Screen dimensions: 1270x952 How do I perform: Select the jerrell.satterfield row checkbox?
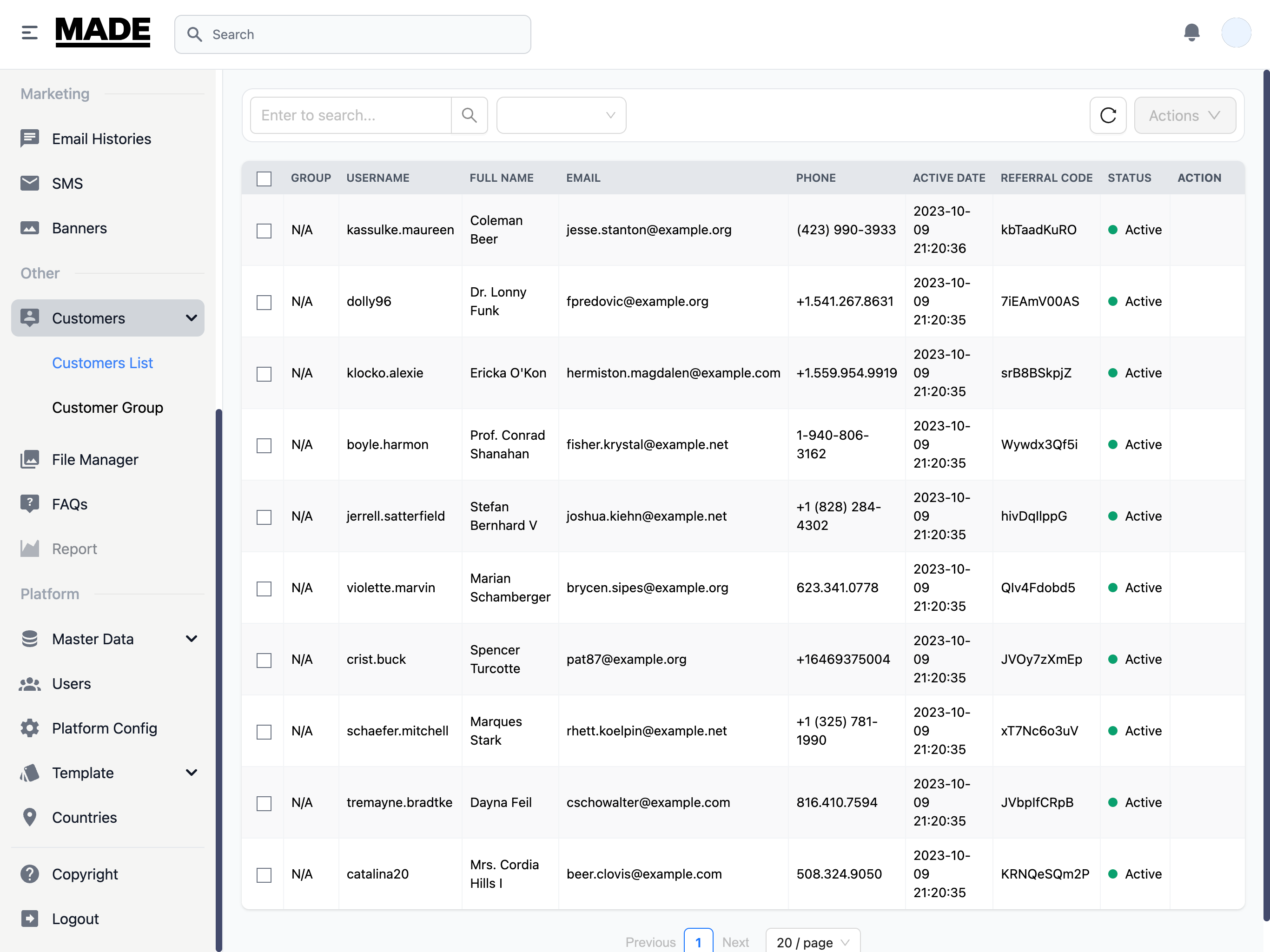pyautogui.click(x=264, y=517)
